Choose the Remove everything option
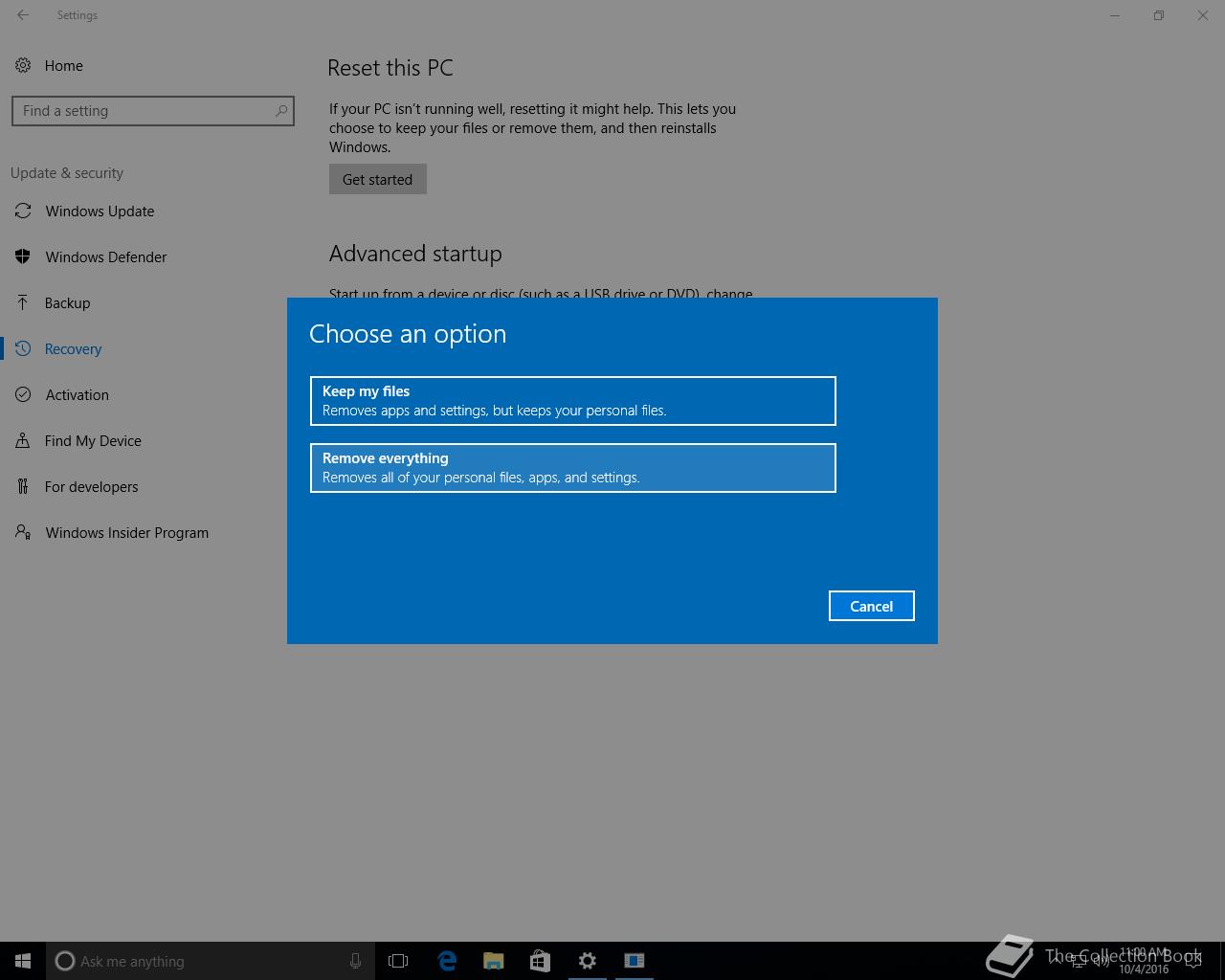The width and height of the screenshot is (1225, 980). click(x=573, y=468)
